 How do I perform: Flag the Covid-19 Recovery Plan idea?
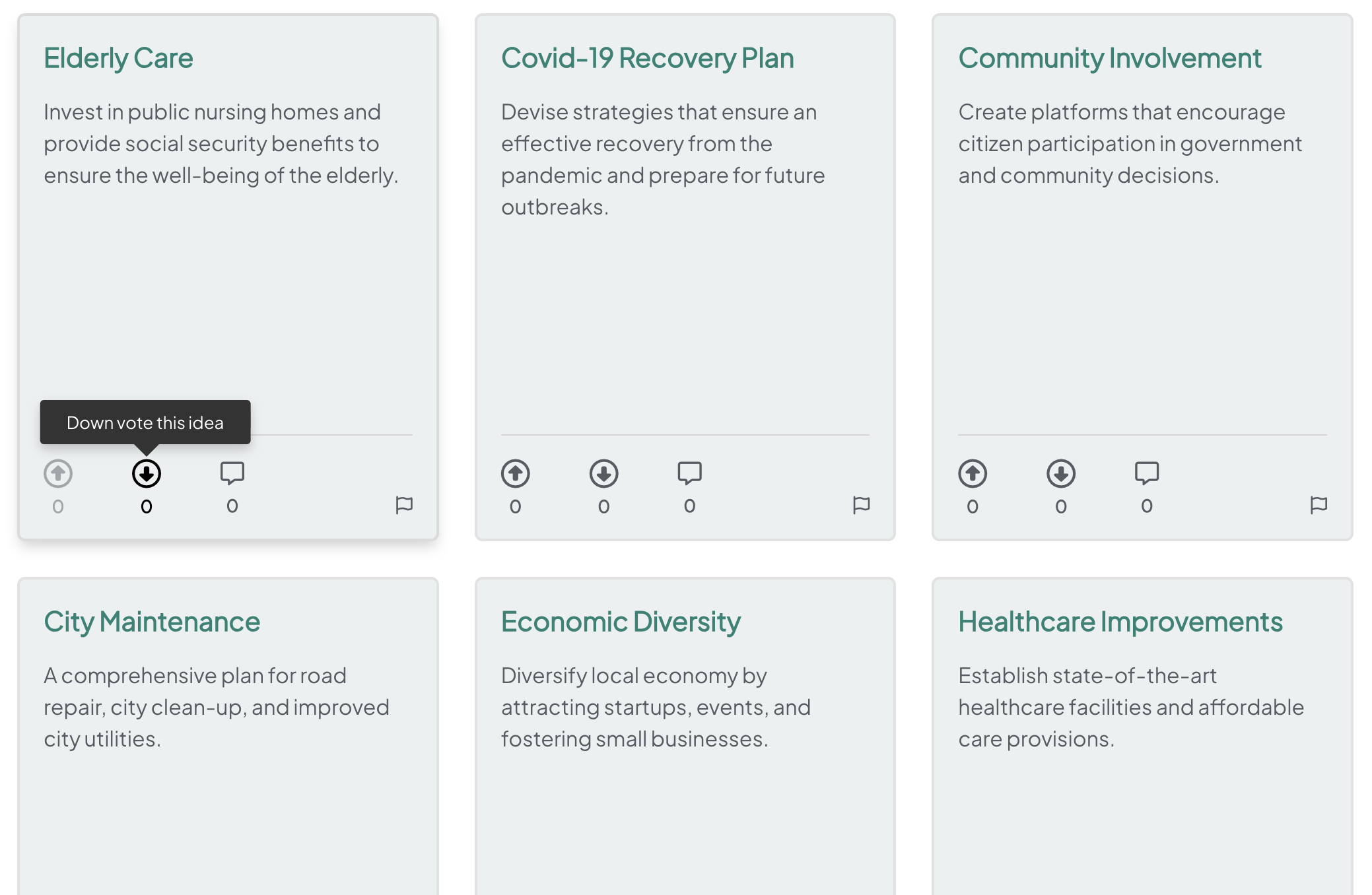click(861, 505)
